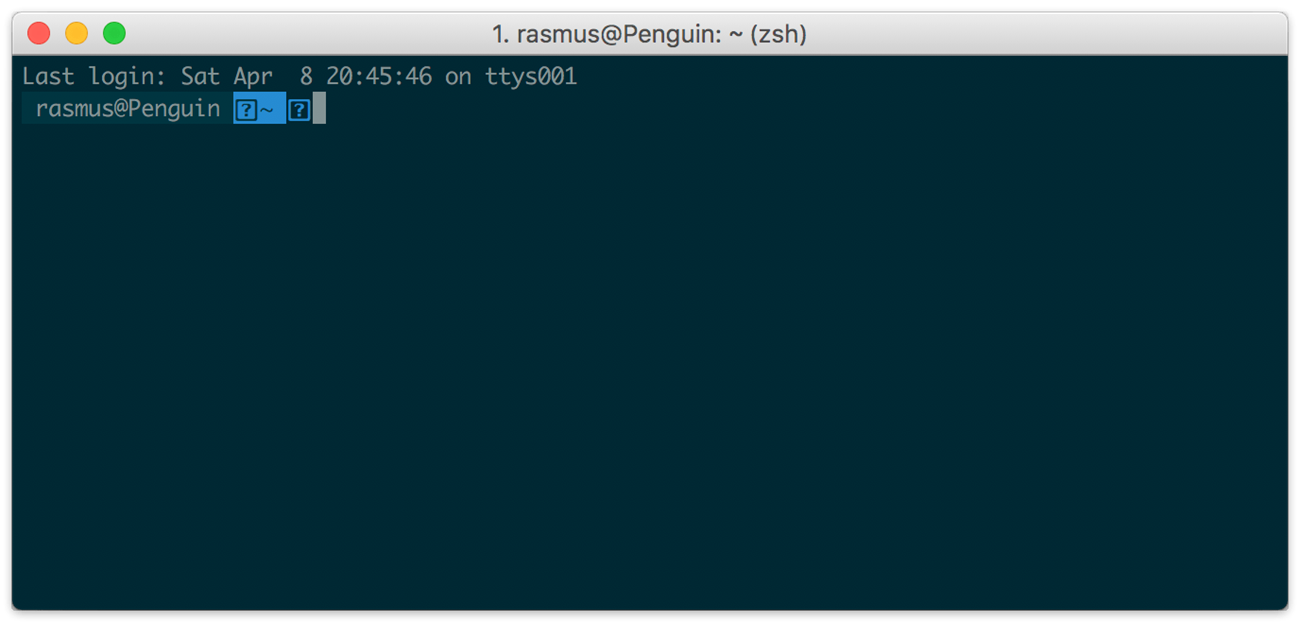Click the rasmus@Penguin prompt segment
1300x622 pixels.
coord(128,109)
